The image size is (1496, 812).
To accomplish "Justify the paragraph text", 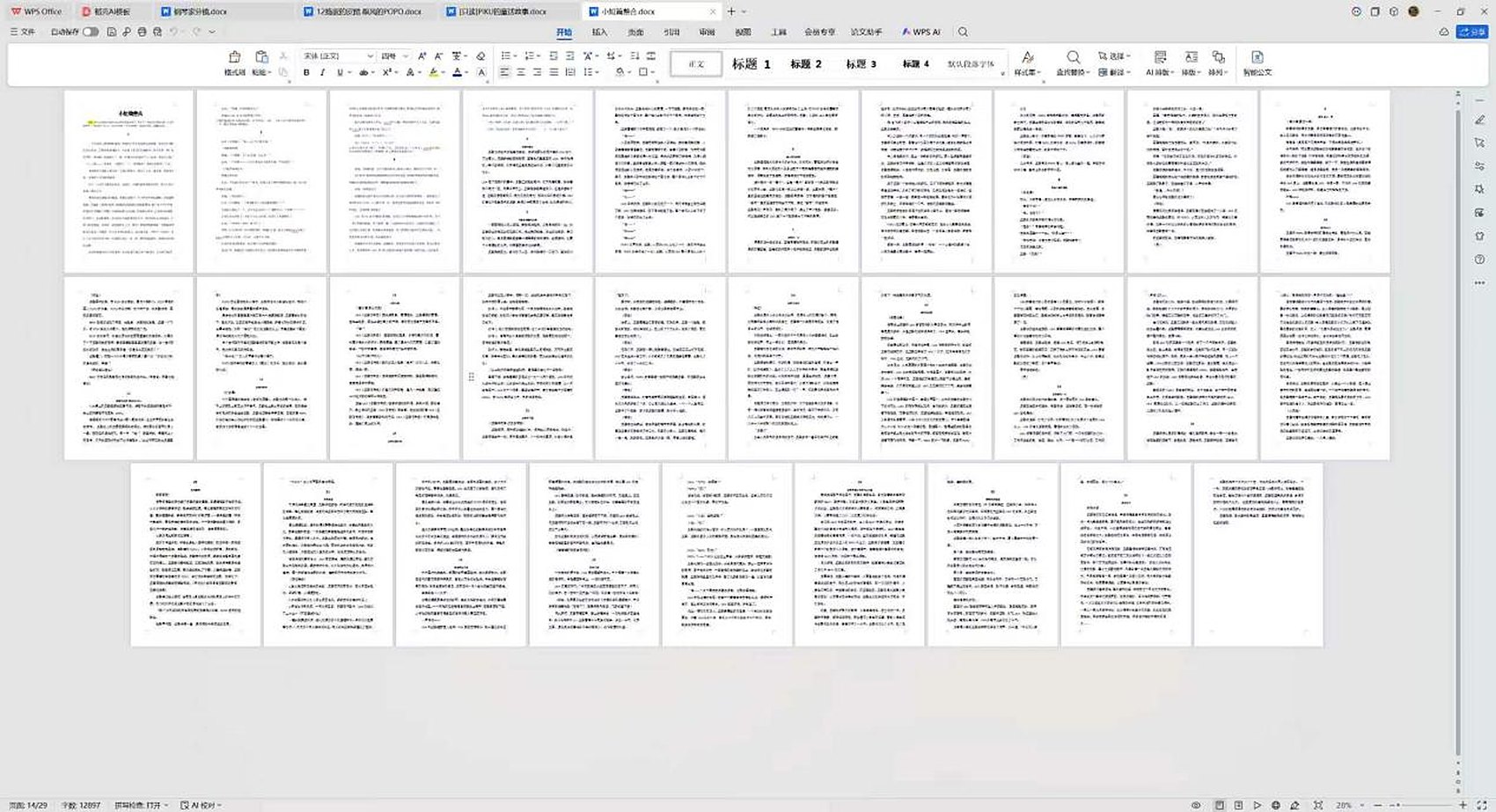I will pos(554,72).
